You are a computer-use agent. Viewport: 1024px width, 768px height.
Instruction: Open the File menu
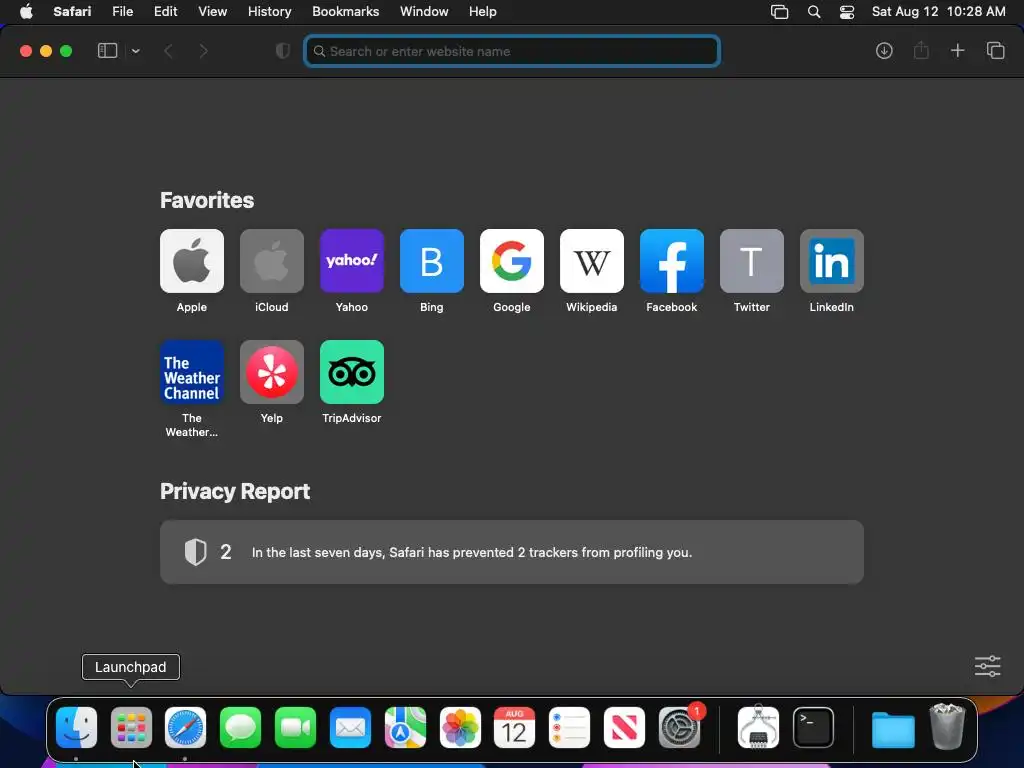(122, 12)
